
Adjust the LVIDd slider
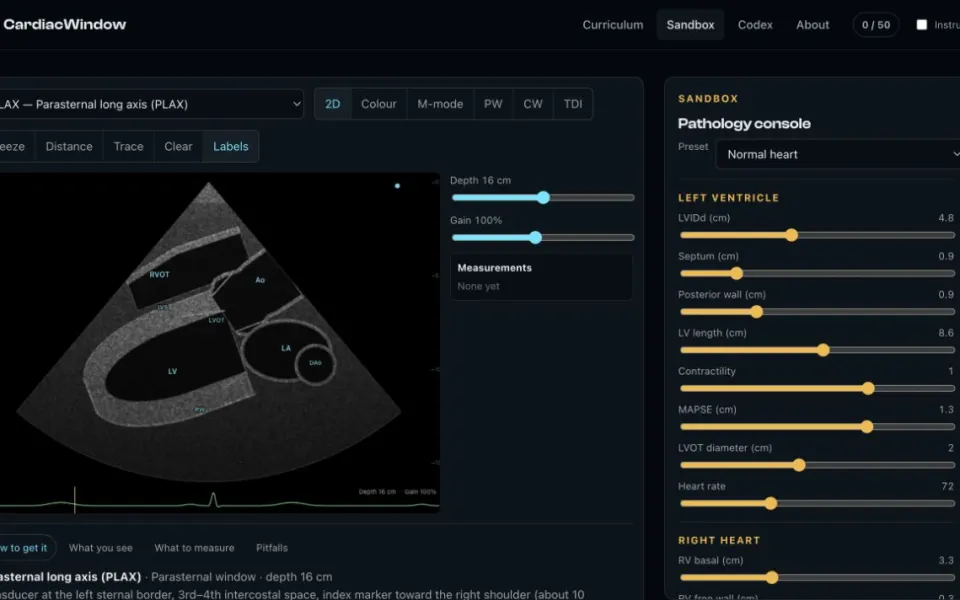click(x=817, y=235)
